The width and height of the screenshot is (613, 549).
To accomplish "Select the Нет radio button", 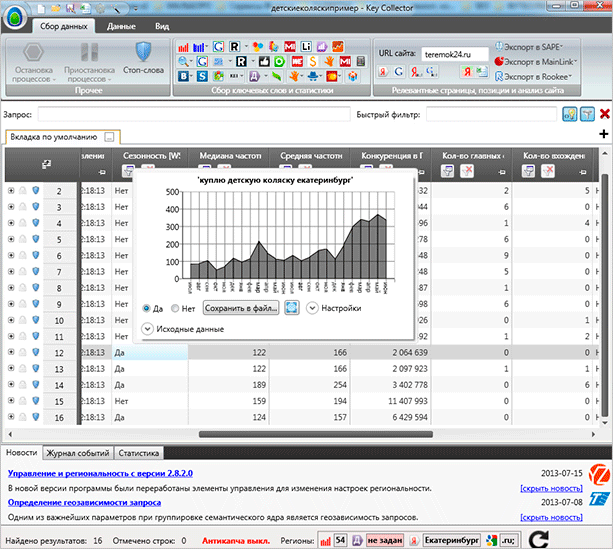I will [176, 308].
